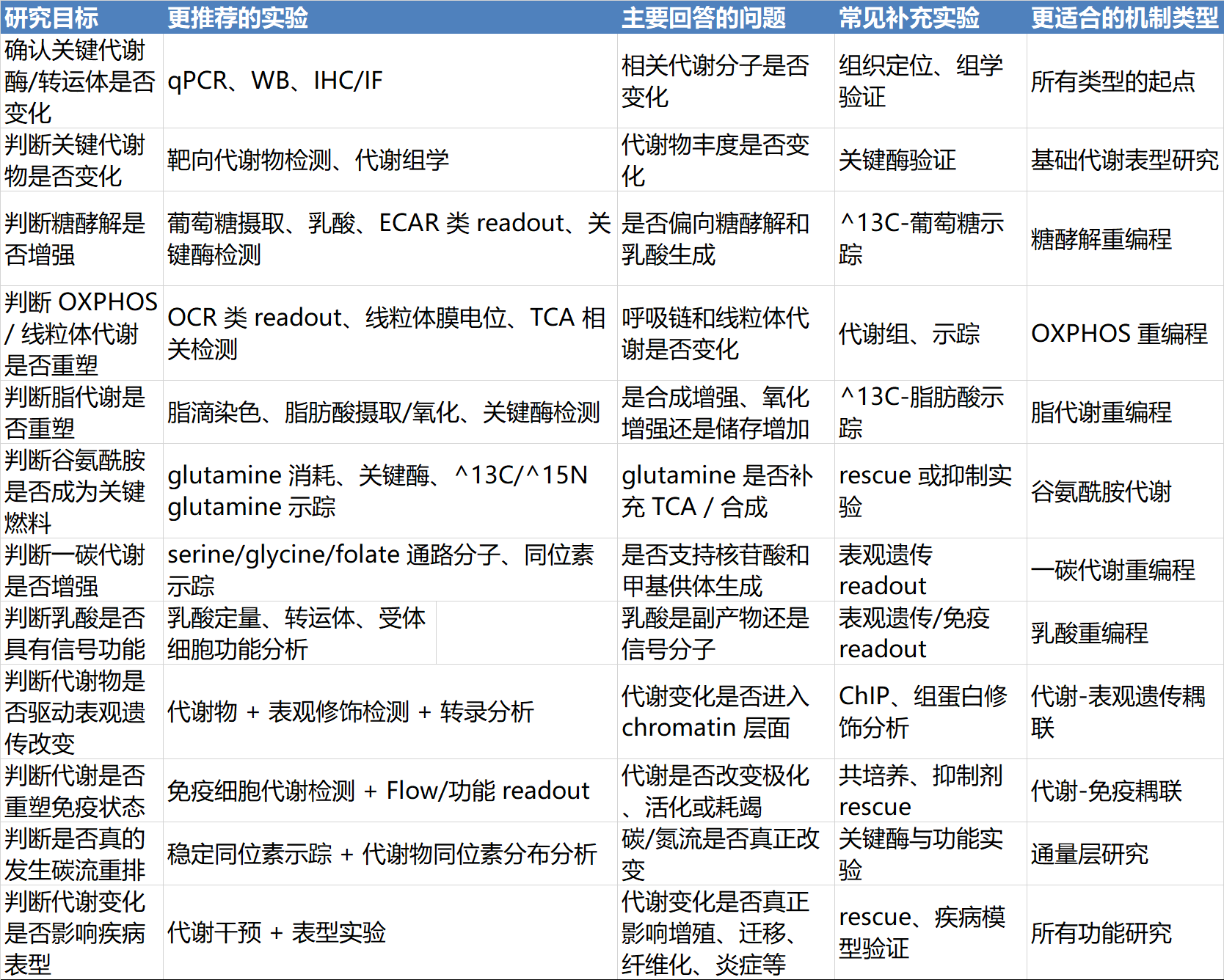Select the 糖酵解重编程 cell
The width and height of the screenshot is (1224, 980).
pyautogui.click(x=1101, y=239)
